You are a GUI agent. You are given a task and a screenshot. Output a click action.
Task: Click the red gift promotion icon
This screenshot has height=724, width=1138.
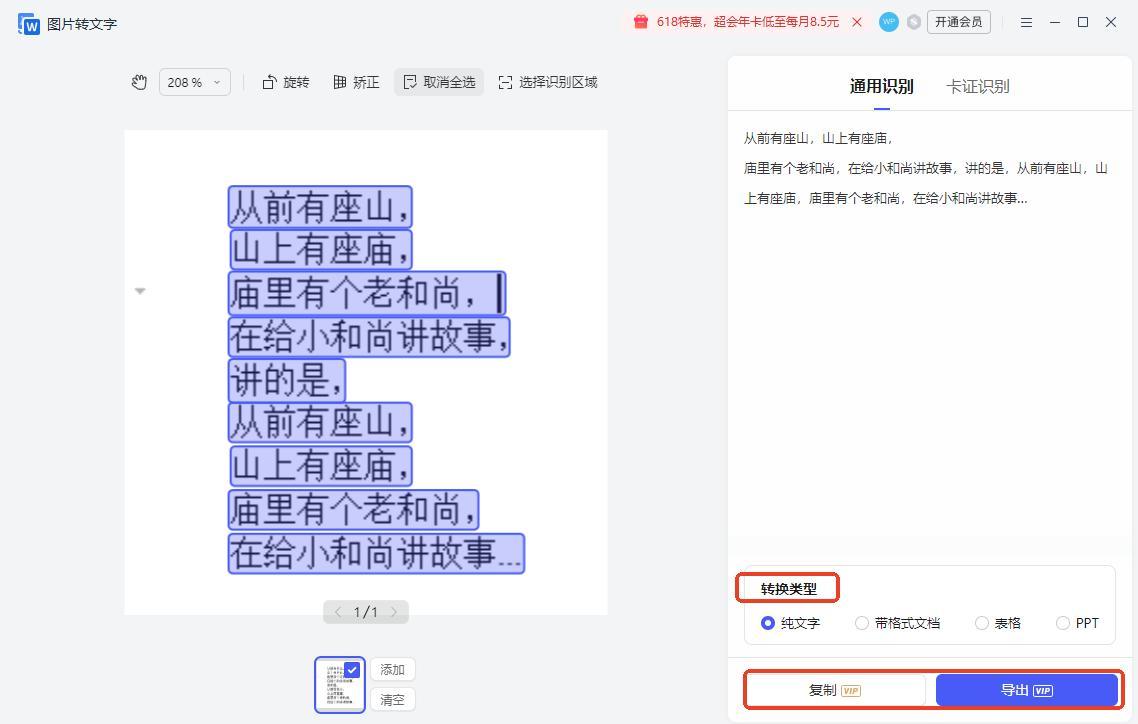(641, 22)
